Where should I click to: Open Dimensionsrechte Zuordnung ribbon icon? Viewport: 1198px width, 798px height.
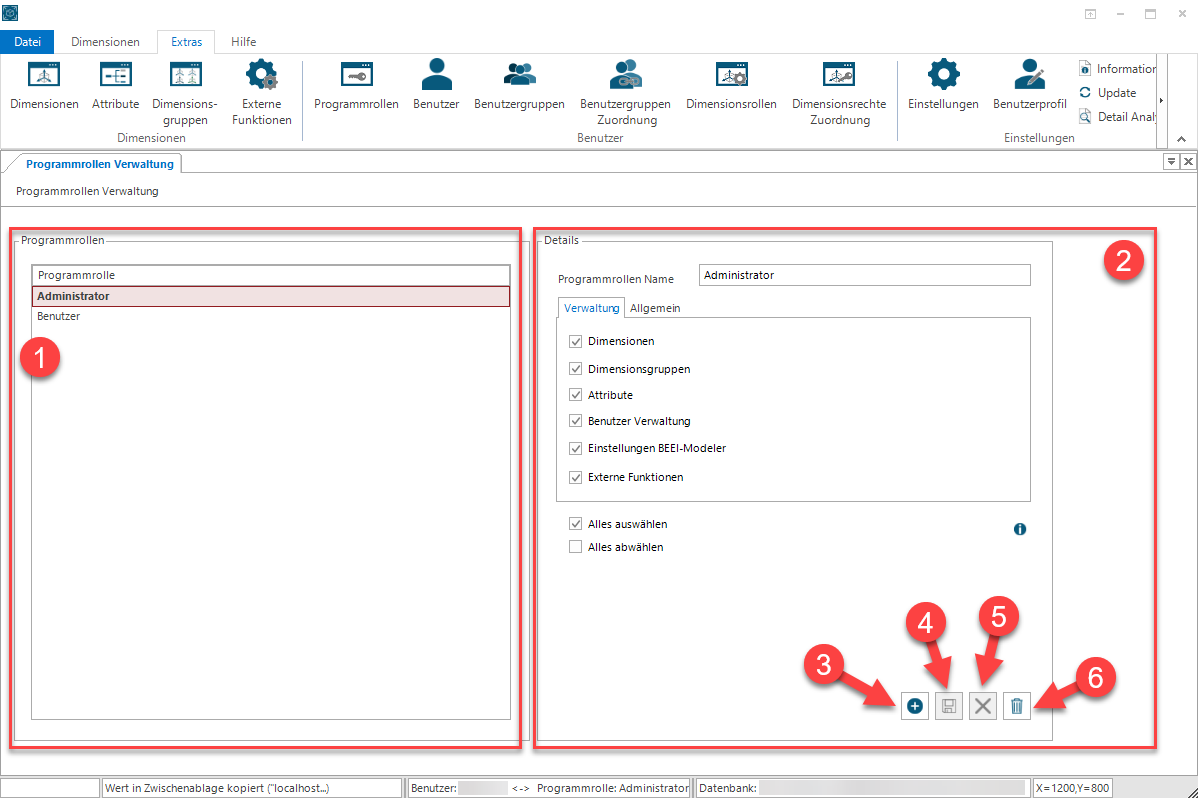point(839,92)
